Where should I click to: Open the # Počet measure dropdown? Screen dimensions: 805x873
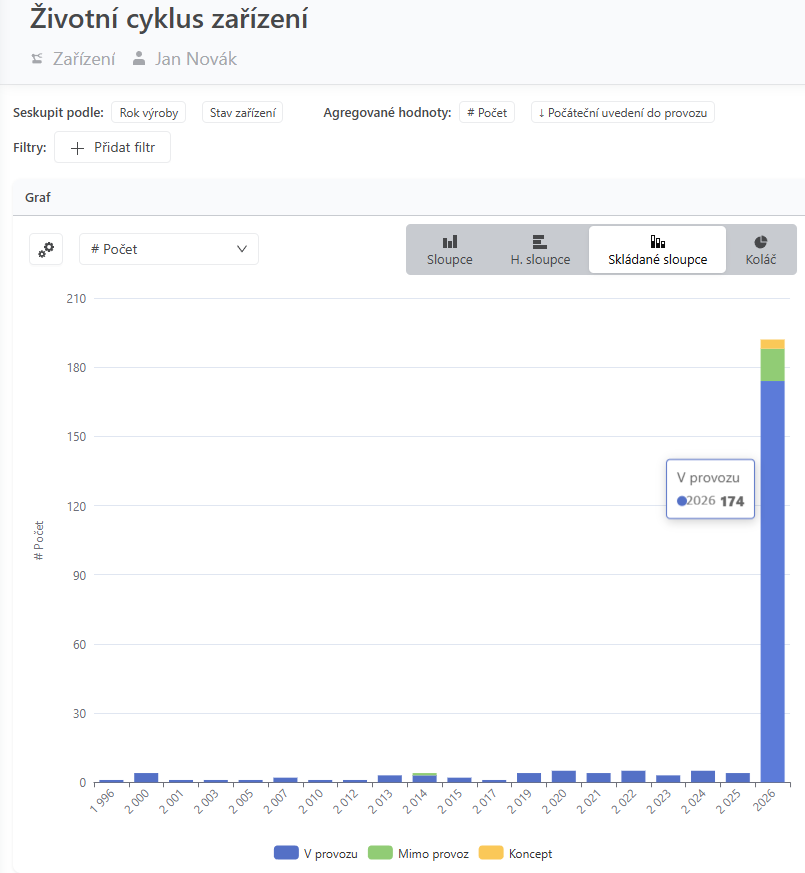coord(169,249)
